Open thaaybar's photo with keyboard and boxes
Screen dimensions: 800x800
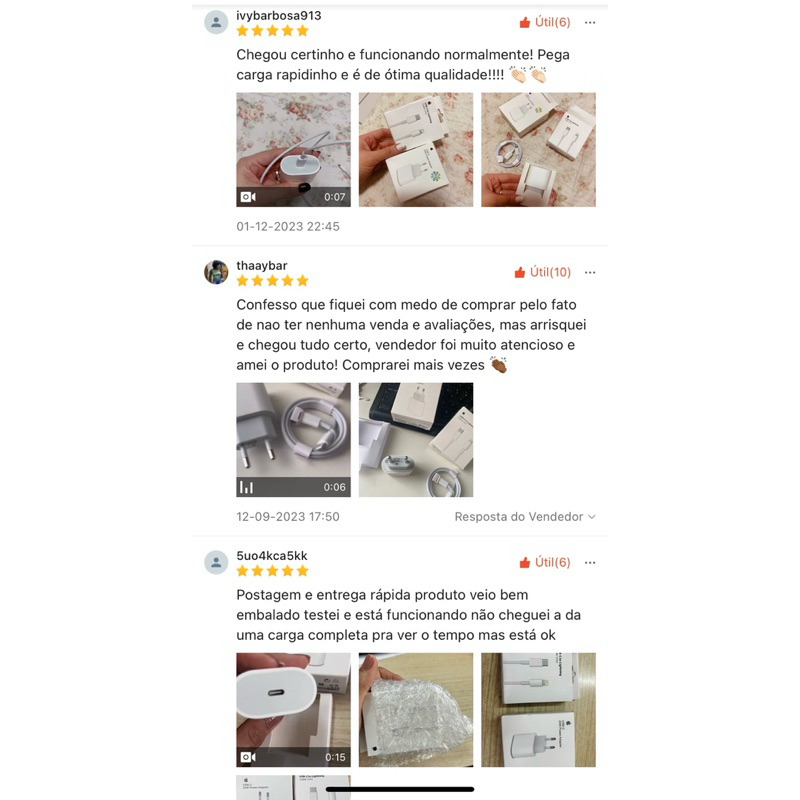[x=416, y=440]
